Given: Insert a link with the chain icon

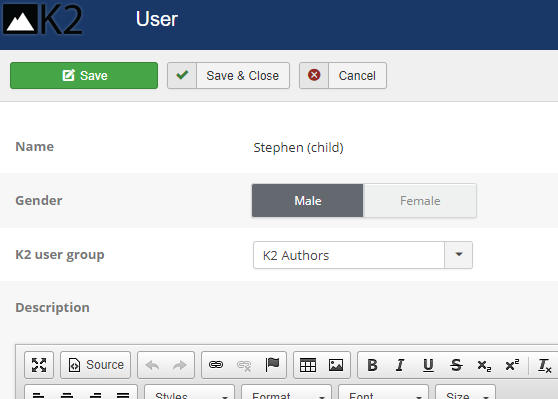Looking at the screenshot, I should click(x=216, y=365).
